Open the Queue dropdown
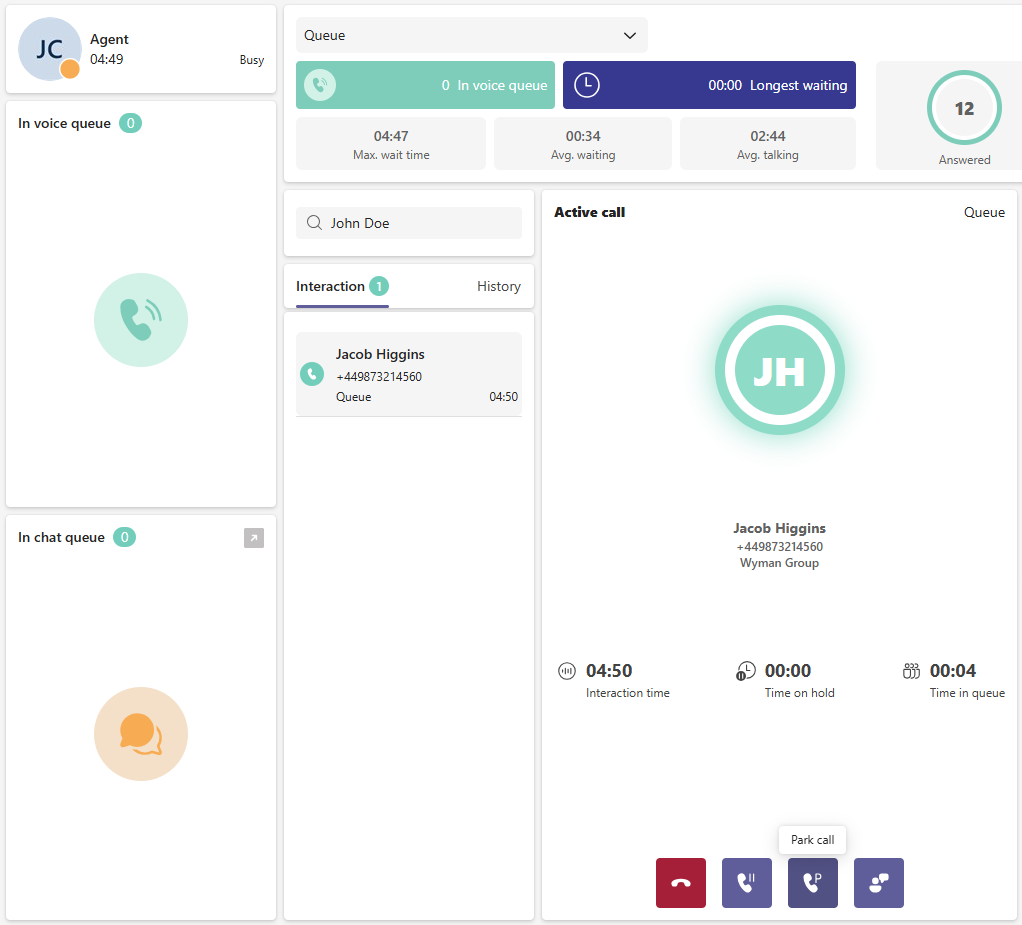1022x925 pixels. (x=471, y=35)
